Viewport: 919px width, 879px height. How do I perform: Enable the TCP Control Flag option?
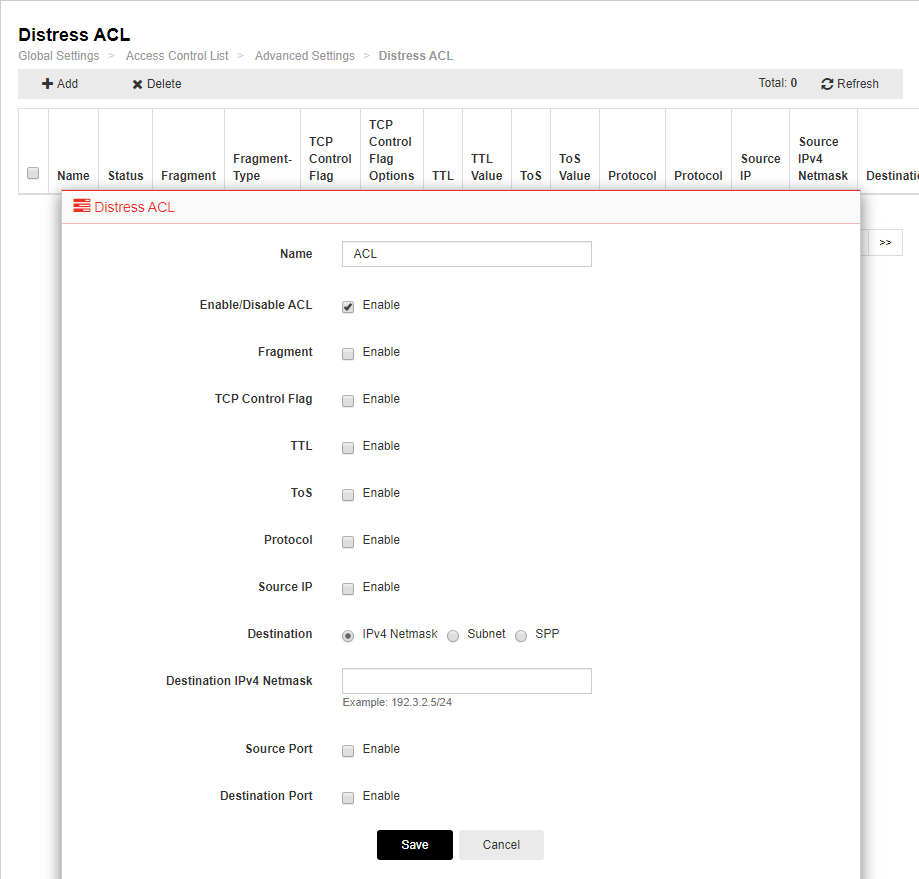point(347,401)
